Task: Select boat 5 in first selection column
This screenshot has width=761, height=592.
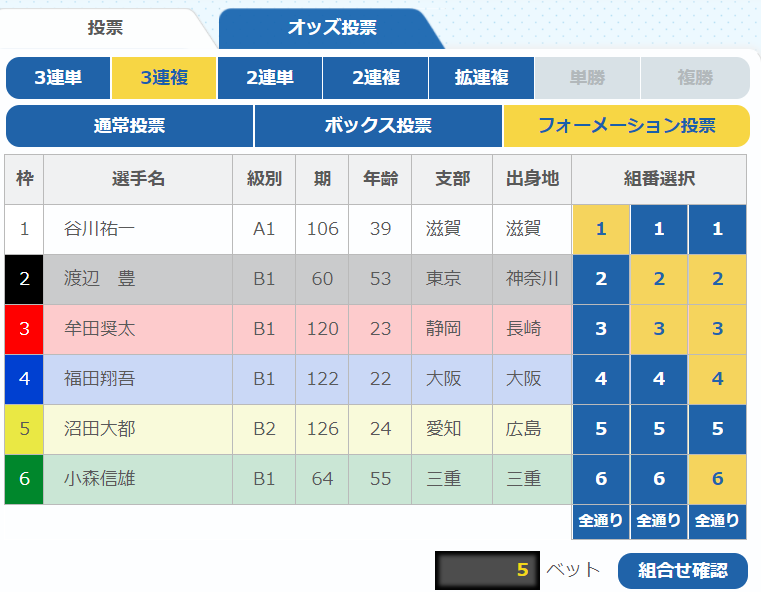Action: (601, 429)
